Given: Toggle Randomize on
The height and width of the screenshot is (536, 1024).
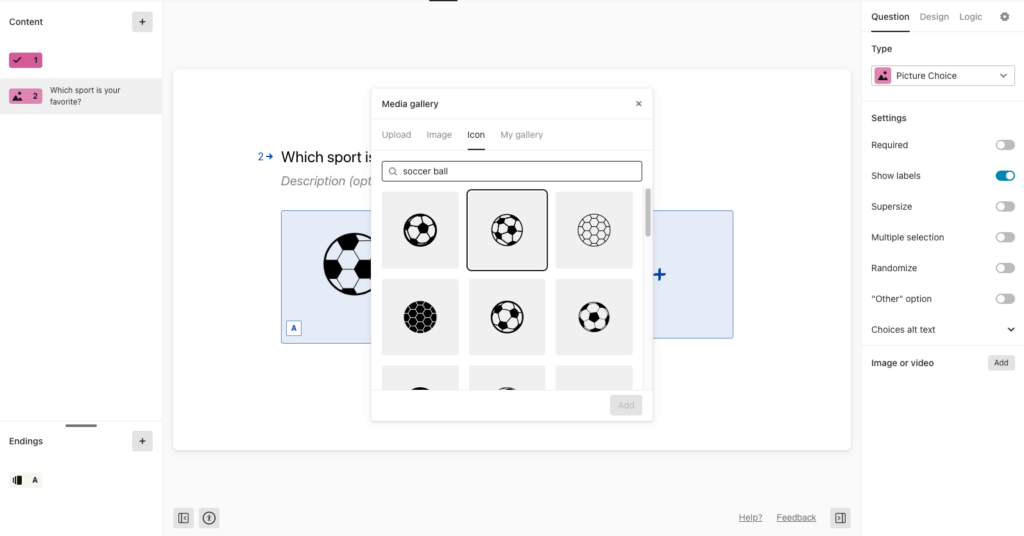Looking at the screenshot, I should (x=1005, y=268).
